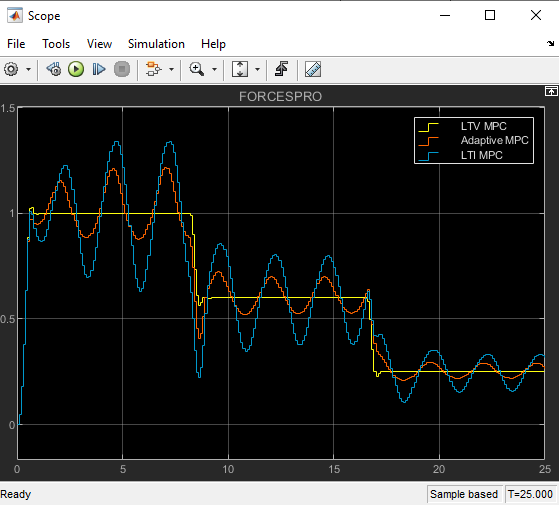Screen dimensions: 559x505
Task: Run the simulation with green play button
Action: (76, 69)
